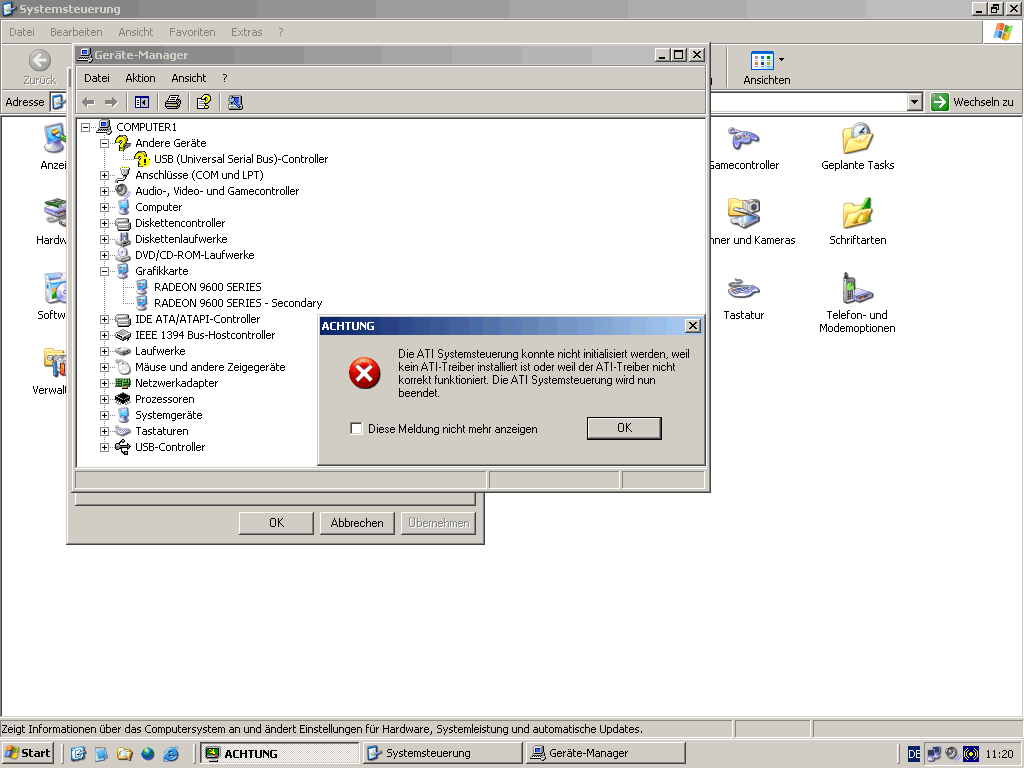Click the first RADEON 9600 SERIES device icon
Viewport: 1024px width, 768px height.
142,287
